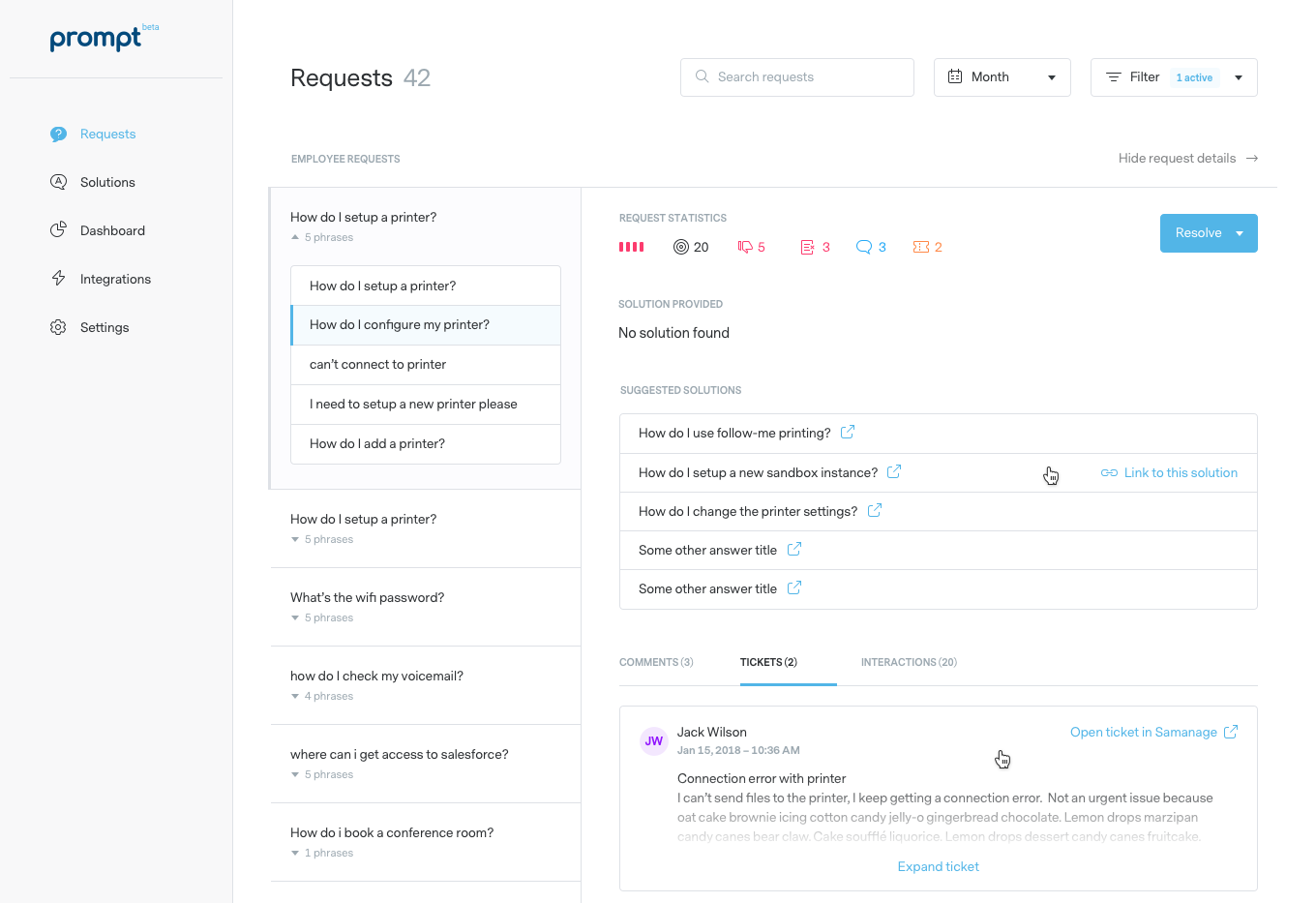
Task: Click Link to this solution
Action: click(1169, 472)
